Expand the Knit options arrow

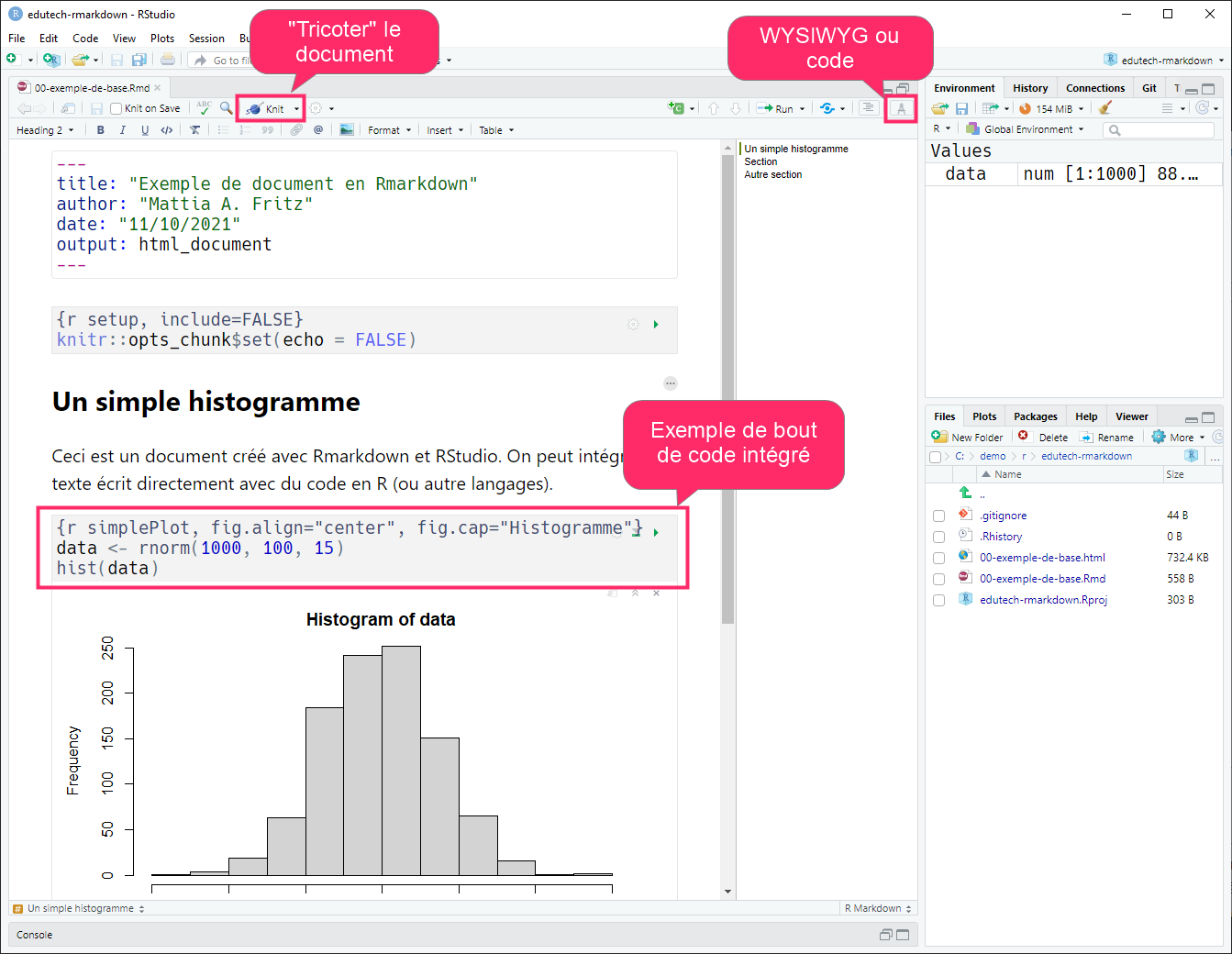point(296,109)
